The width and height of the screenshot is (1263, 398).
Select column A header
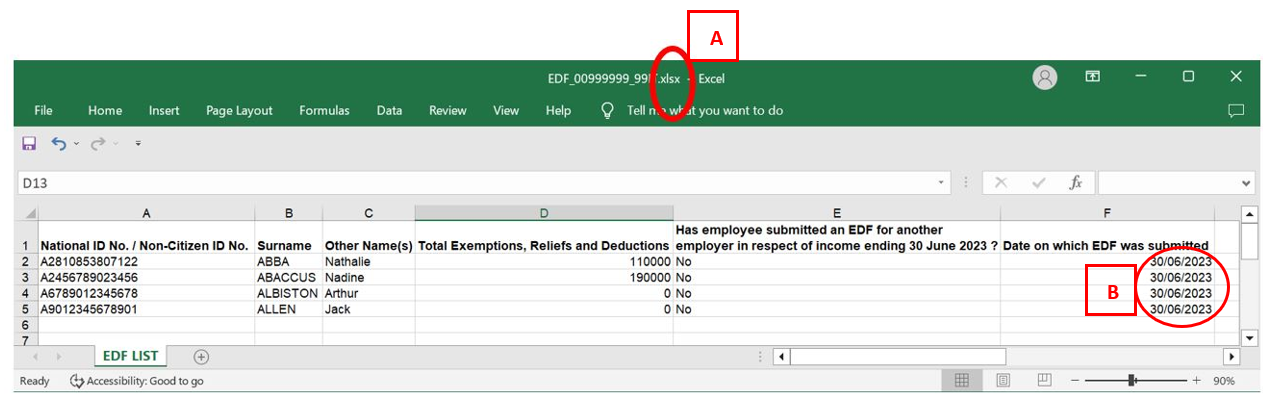coord(146,213)
